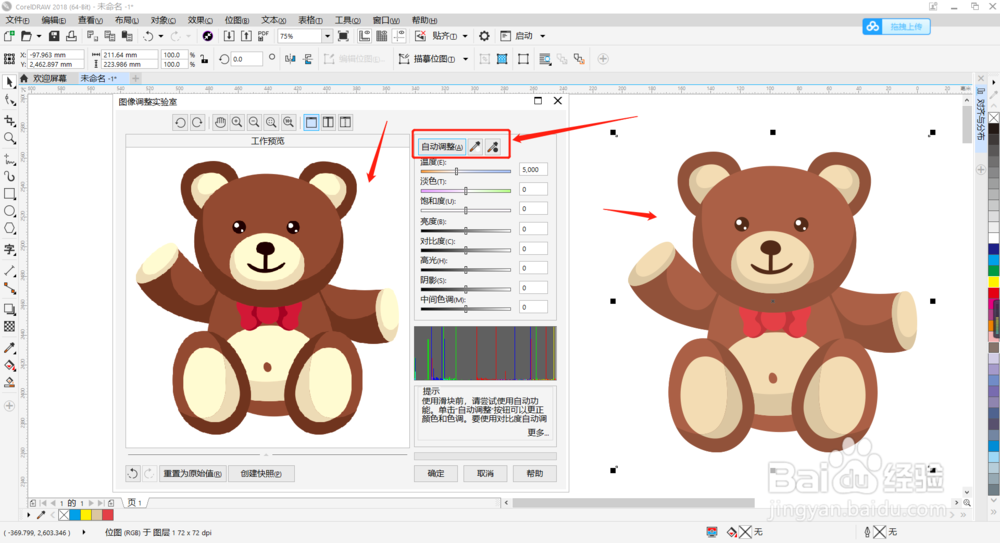
Task: Click temperature value field showing 5,000
Action: (533, 170)
